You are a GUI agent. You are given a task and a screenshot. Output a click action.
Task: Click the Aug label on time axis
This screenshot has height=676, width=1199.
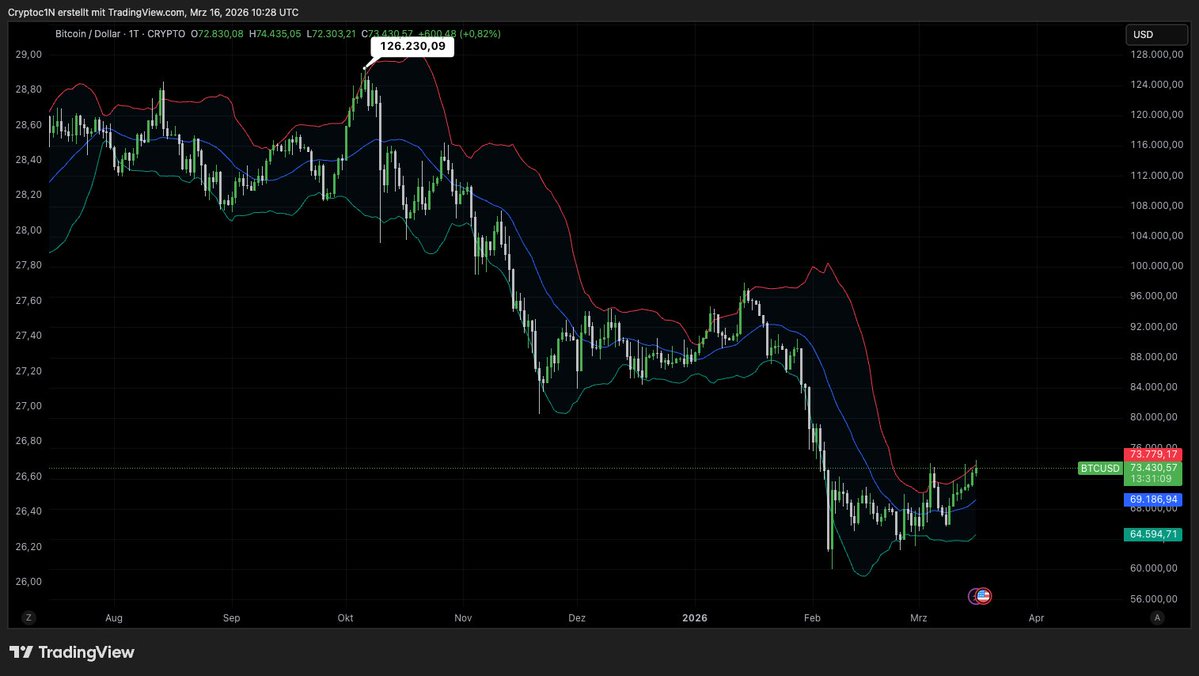pyautogui.click(x=114, y=618)
